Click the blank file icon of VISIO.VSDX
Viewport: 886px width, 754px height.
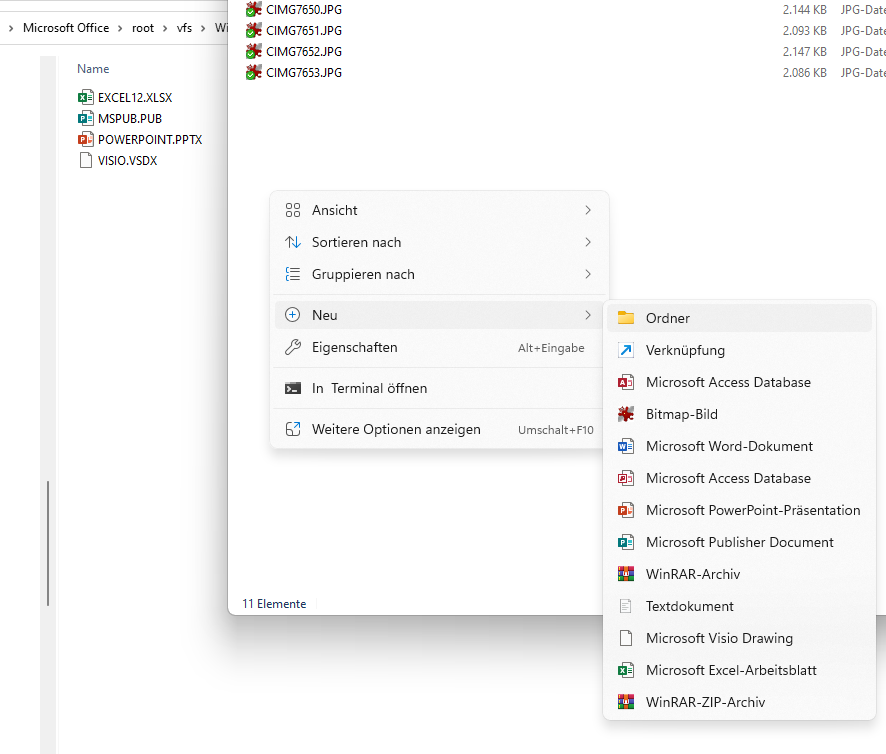(86, 160)
